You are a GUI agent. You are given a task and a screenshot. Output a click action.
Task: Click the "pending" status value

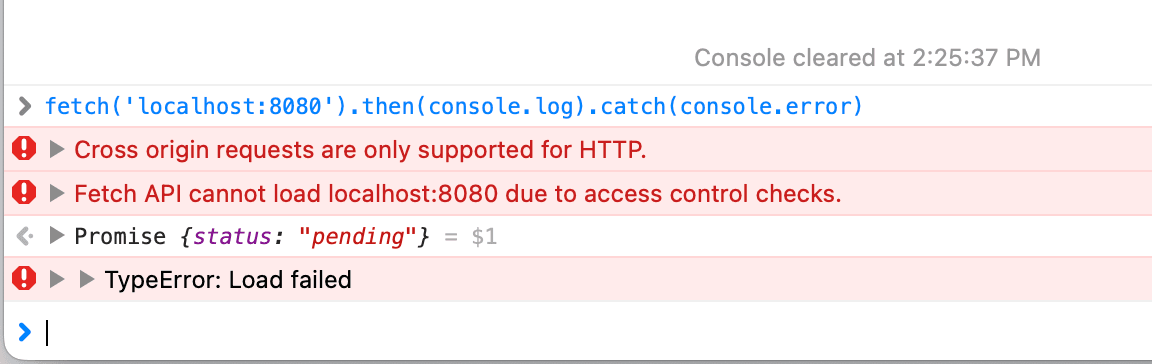click(x=361, y=237)
